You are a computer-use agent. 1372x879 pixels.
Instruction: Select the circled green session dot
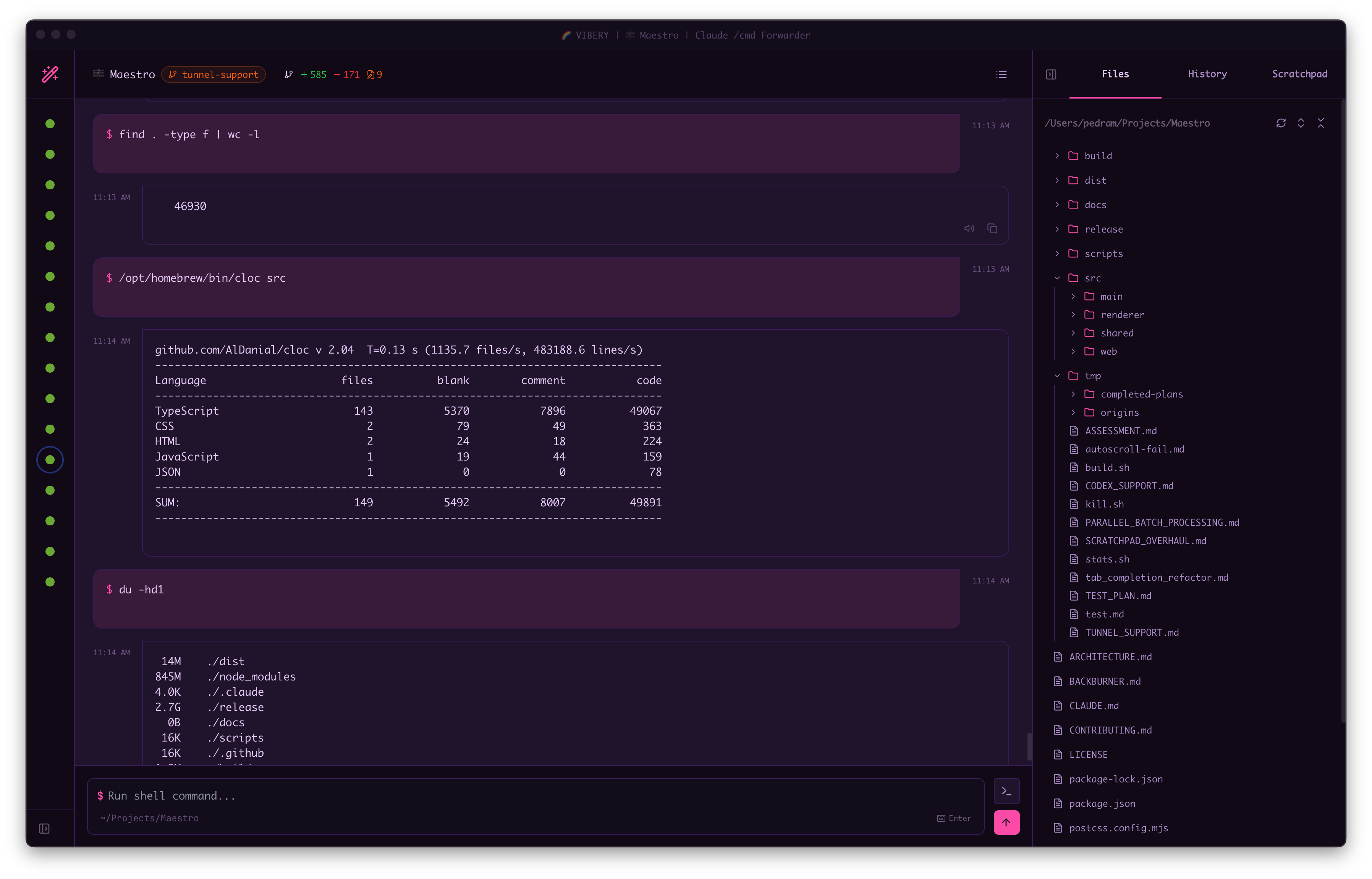pyautogui.click(x=50, y=460)
